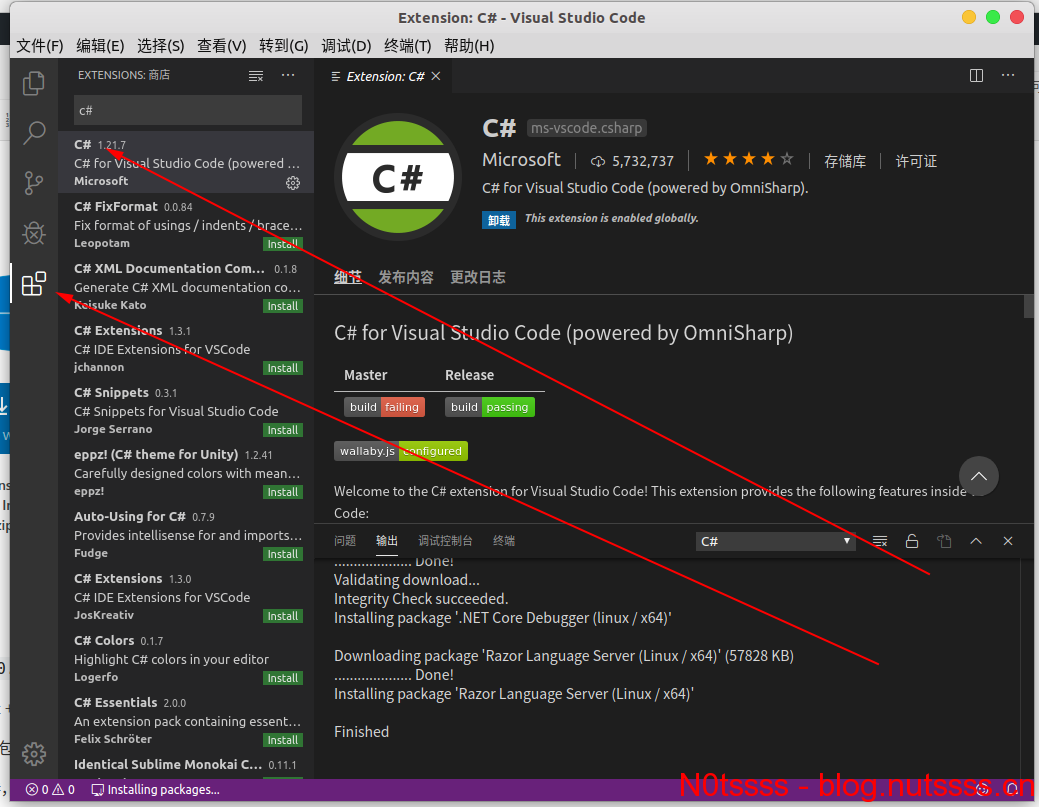Click the 卸载 uninstall button
1039x807 pixels.
click(498, 220)
